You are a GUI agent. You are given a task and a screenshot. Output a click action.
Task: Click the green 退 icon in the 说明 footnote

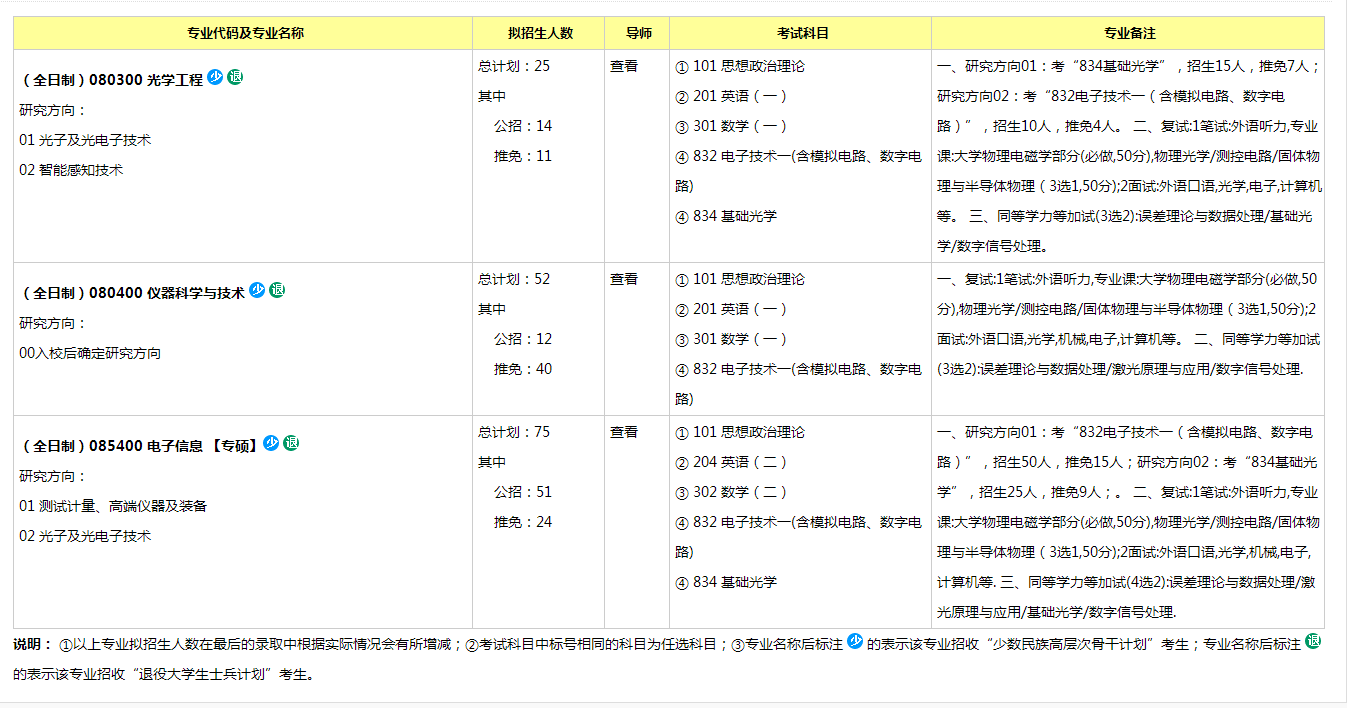1314,642
